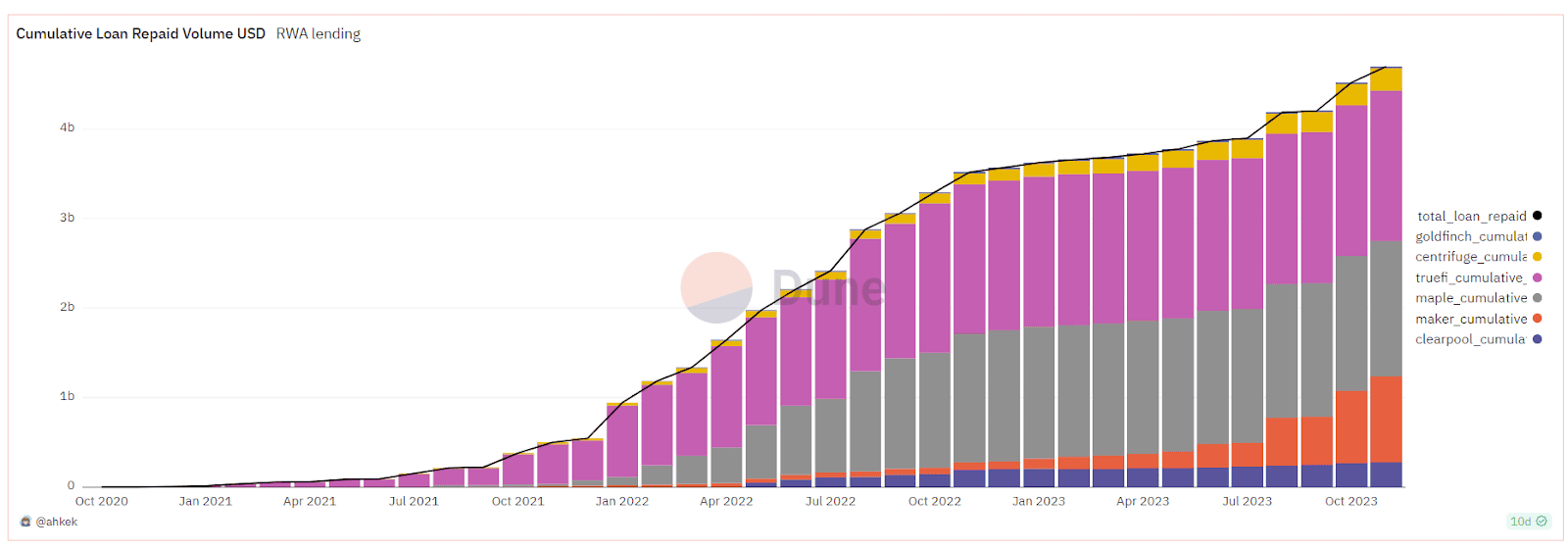Viewport: 1568px width, 550px height.
Task: Click the clearpool_cumulative legend dot
Action: [1537, 339]
